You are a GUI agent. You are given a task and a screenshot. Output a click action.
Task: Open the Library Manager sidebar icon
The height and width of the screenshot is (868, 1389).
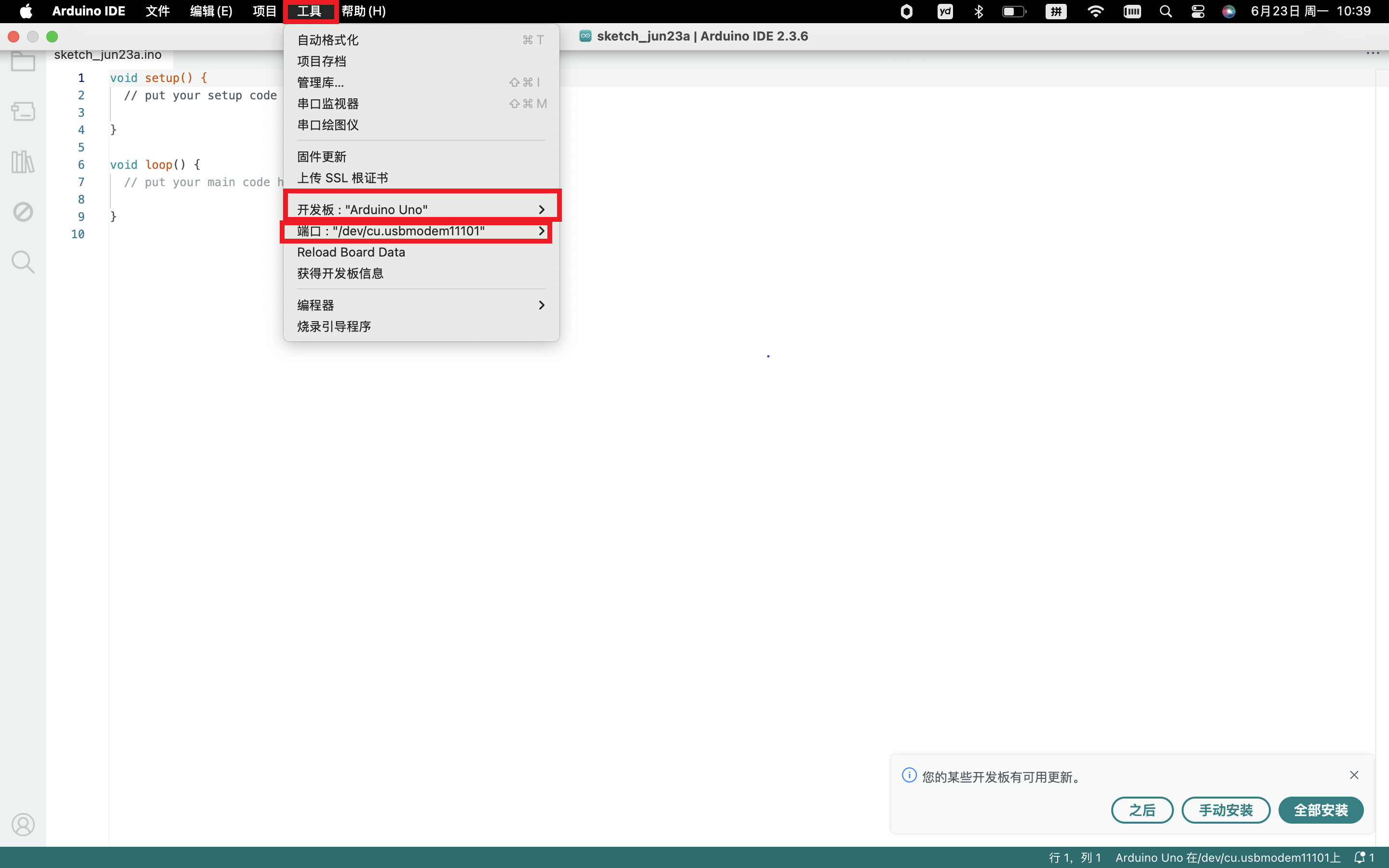pos(23,162)
